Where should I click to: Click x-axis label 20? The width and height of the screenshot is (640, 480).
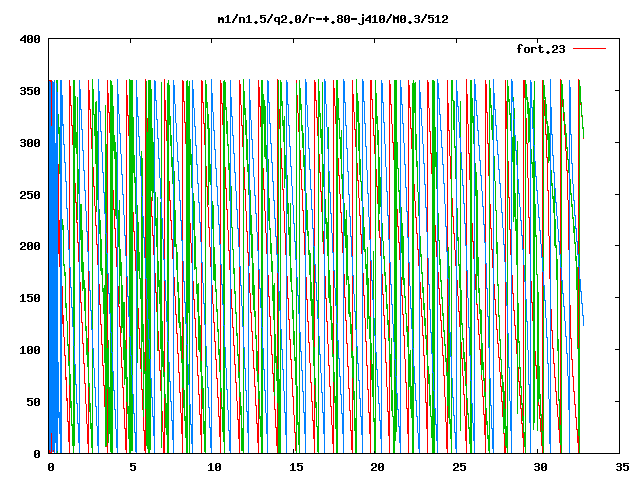click(x=377, y=467)
